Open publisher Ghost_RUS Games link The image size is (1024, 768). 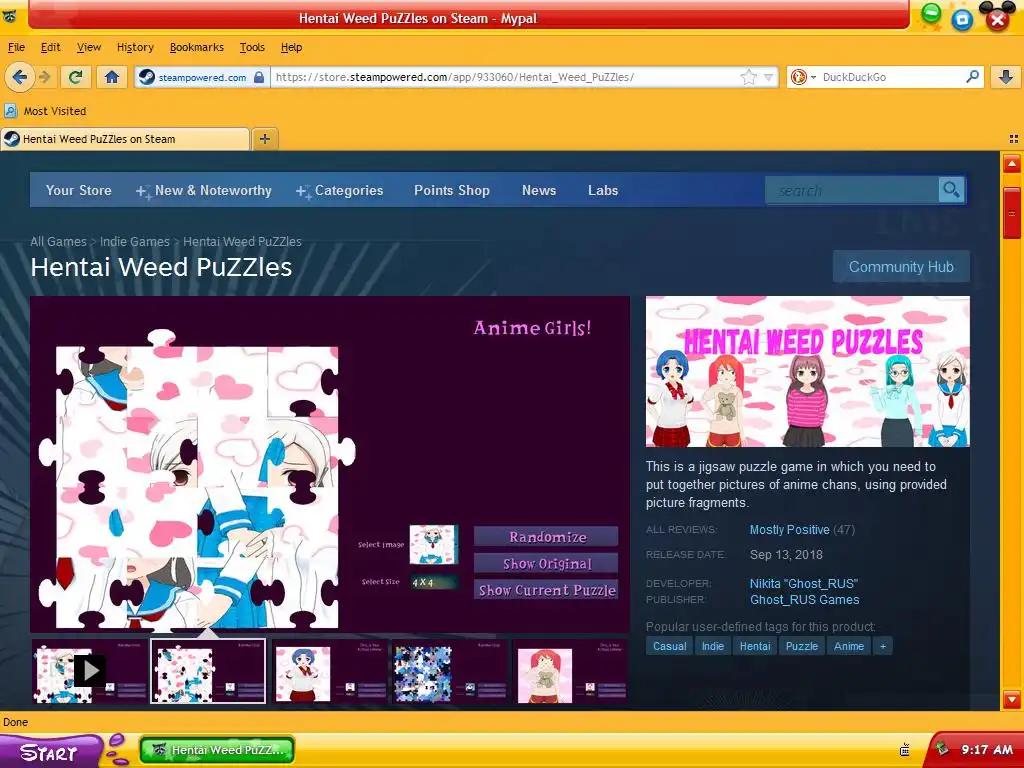click(804, 600)
